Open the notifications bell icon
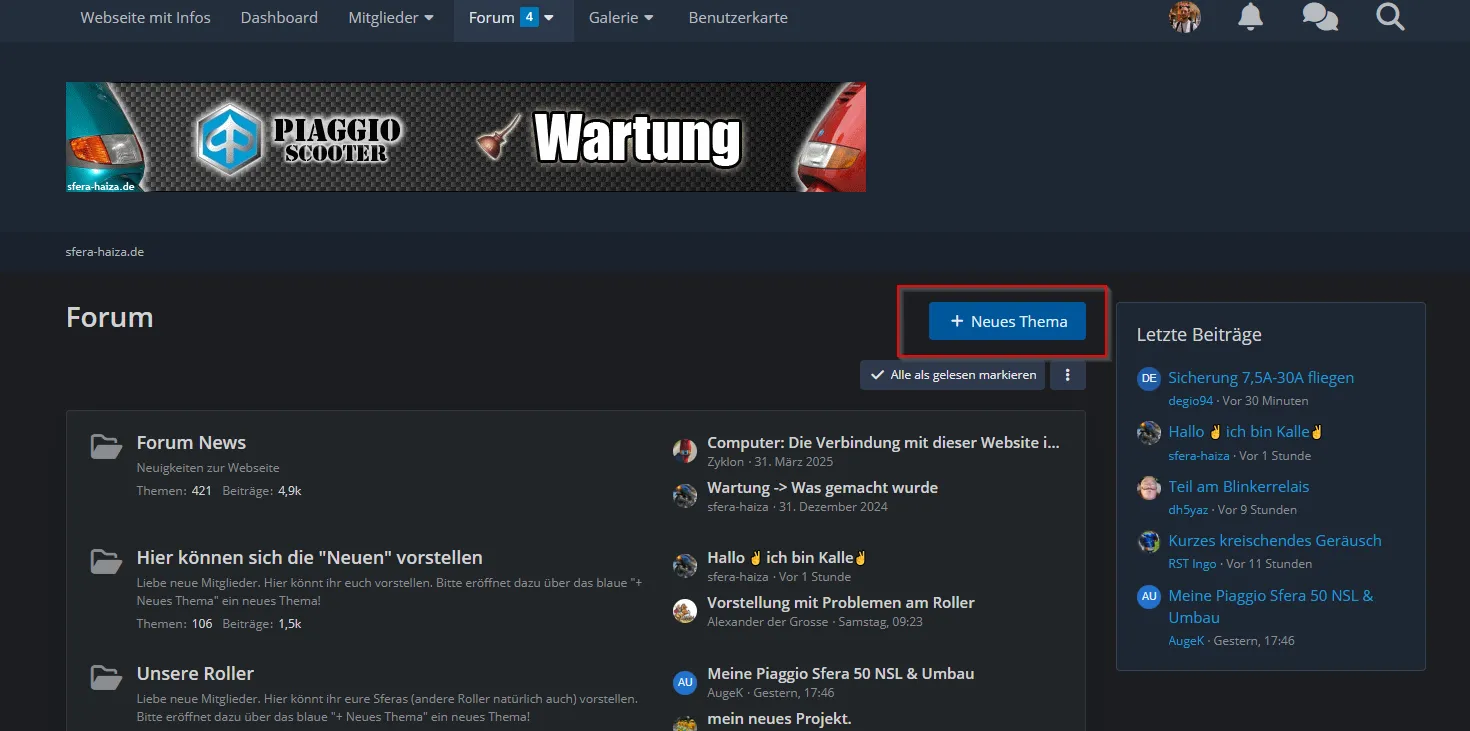Image resolution: width=1470 pixels, height=731 pixels. (x=1250, y=17)
